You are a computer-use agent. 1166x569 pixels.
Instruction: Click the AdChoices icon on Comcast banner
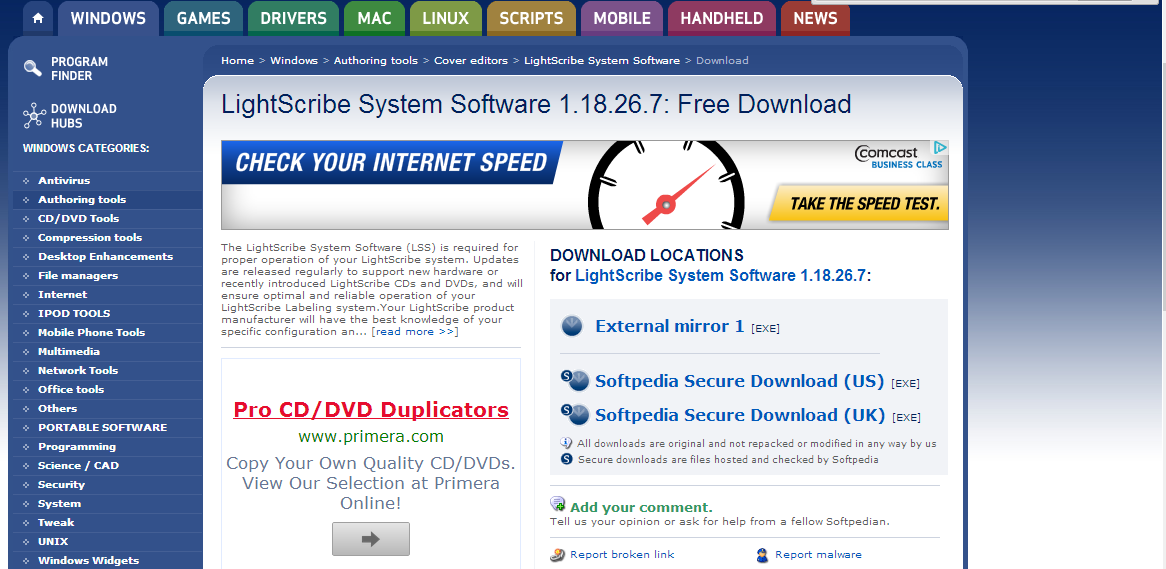click(x=940, y=147)
